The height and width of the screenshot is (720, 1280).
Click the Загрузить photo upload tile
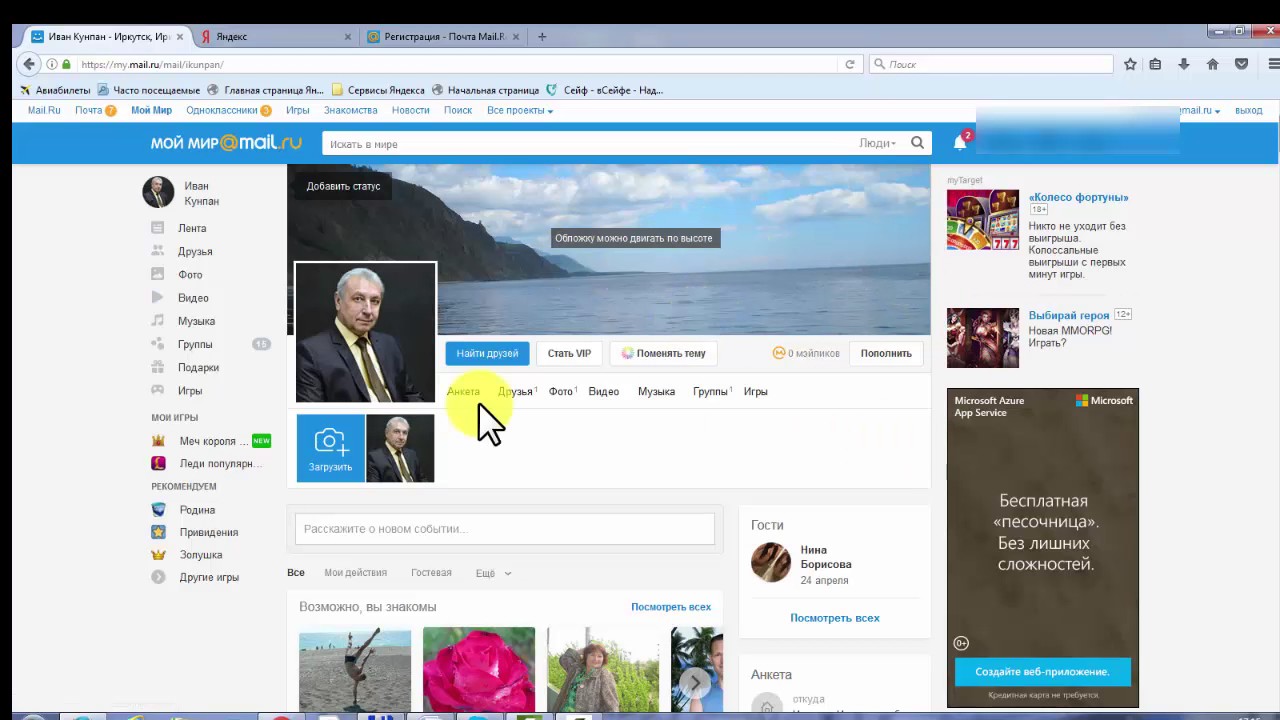click(330, 448)
